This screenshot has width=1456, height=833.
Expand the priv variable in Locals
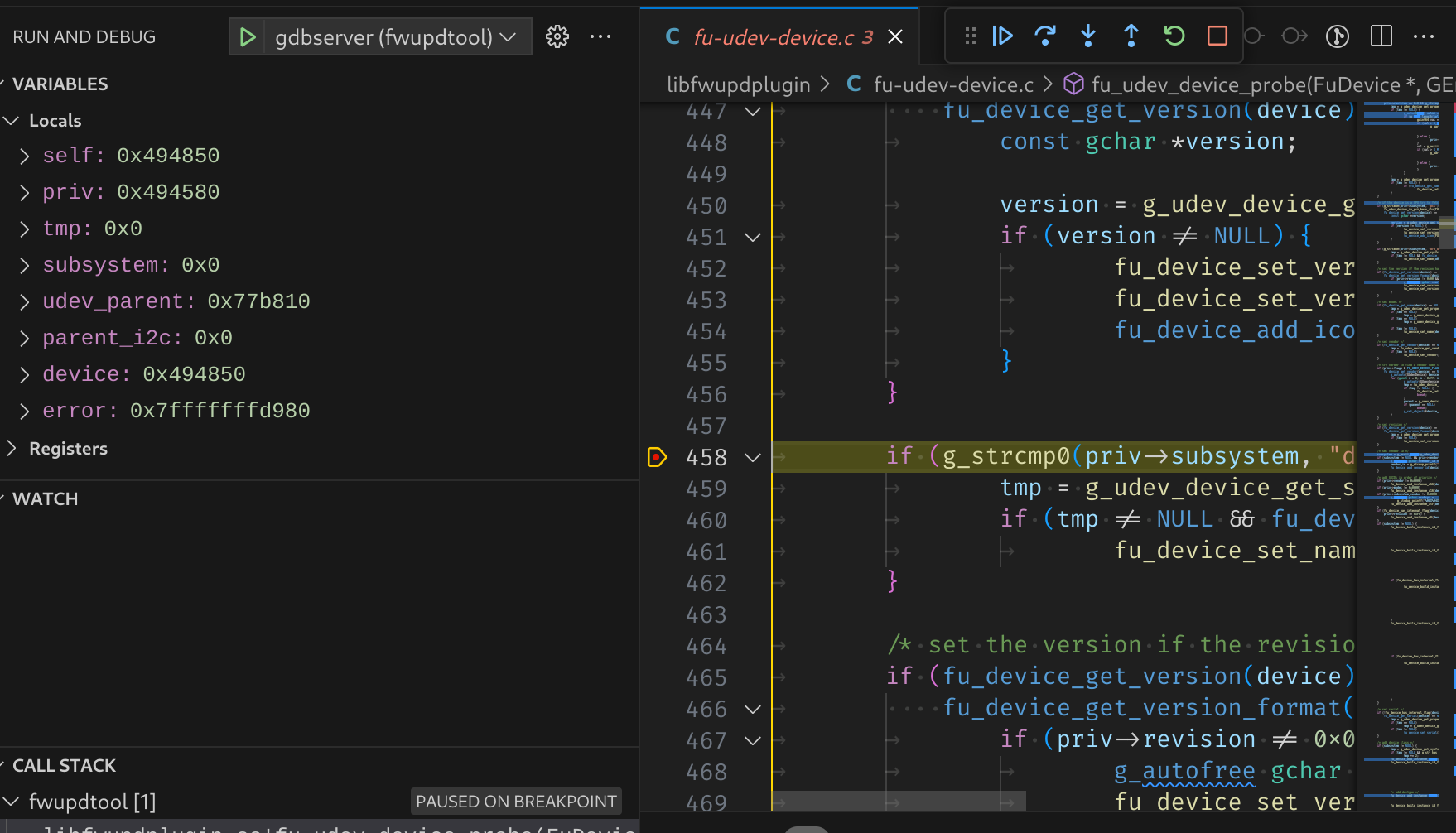tap(25, 192)
